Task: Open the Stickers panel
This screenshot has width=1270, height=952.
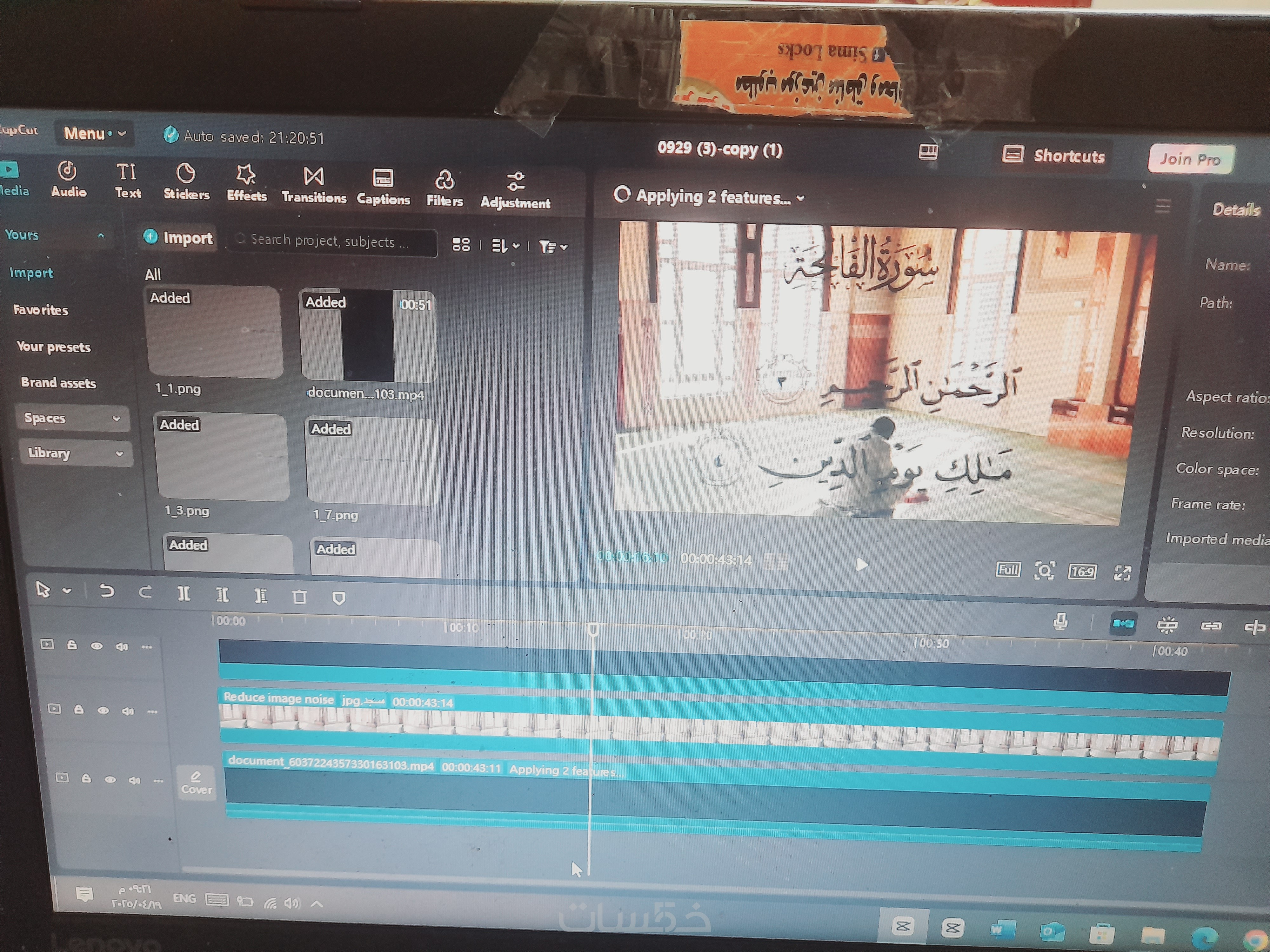Action: coord(186,182)
